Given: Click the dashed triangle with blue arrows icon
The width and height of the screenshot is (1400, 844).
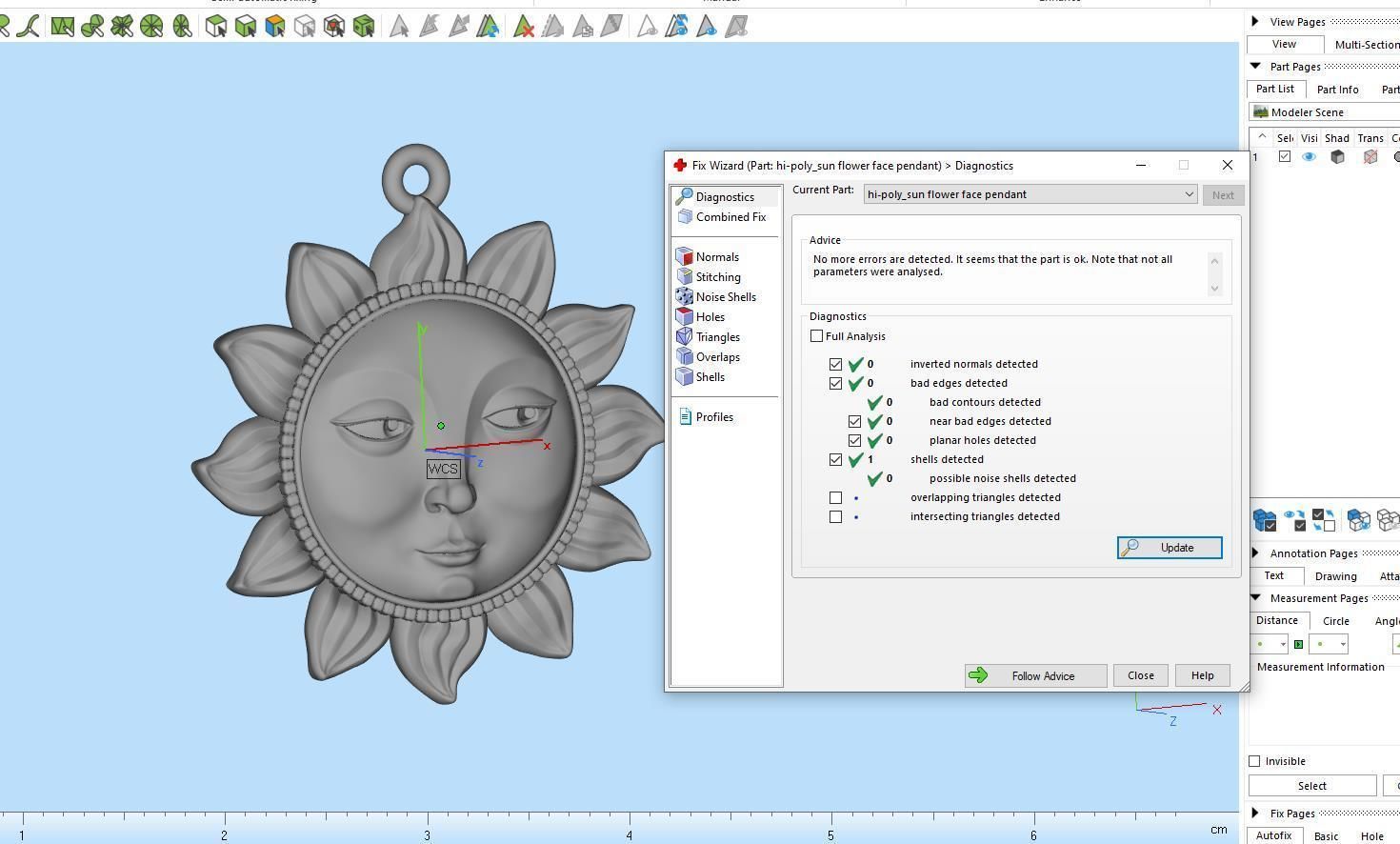Looking at the screenshot, I should pos(677,27).
